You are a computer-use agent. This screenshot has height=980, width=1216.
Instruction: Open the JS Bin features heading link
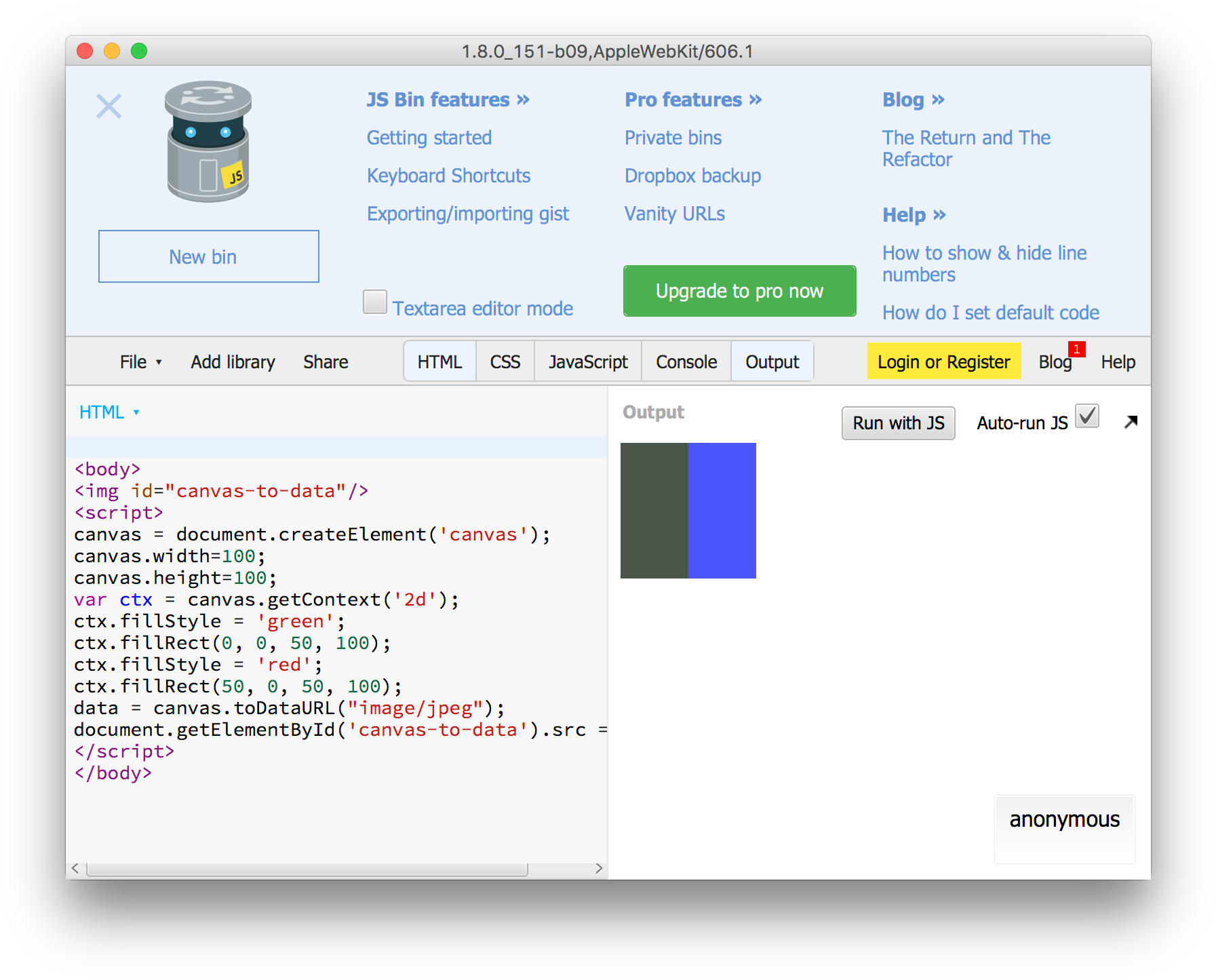pyautogui.click(x=448, y=100)
